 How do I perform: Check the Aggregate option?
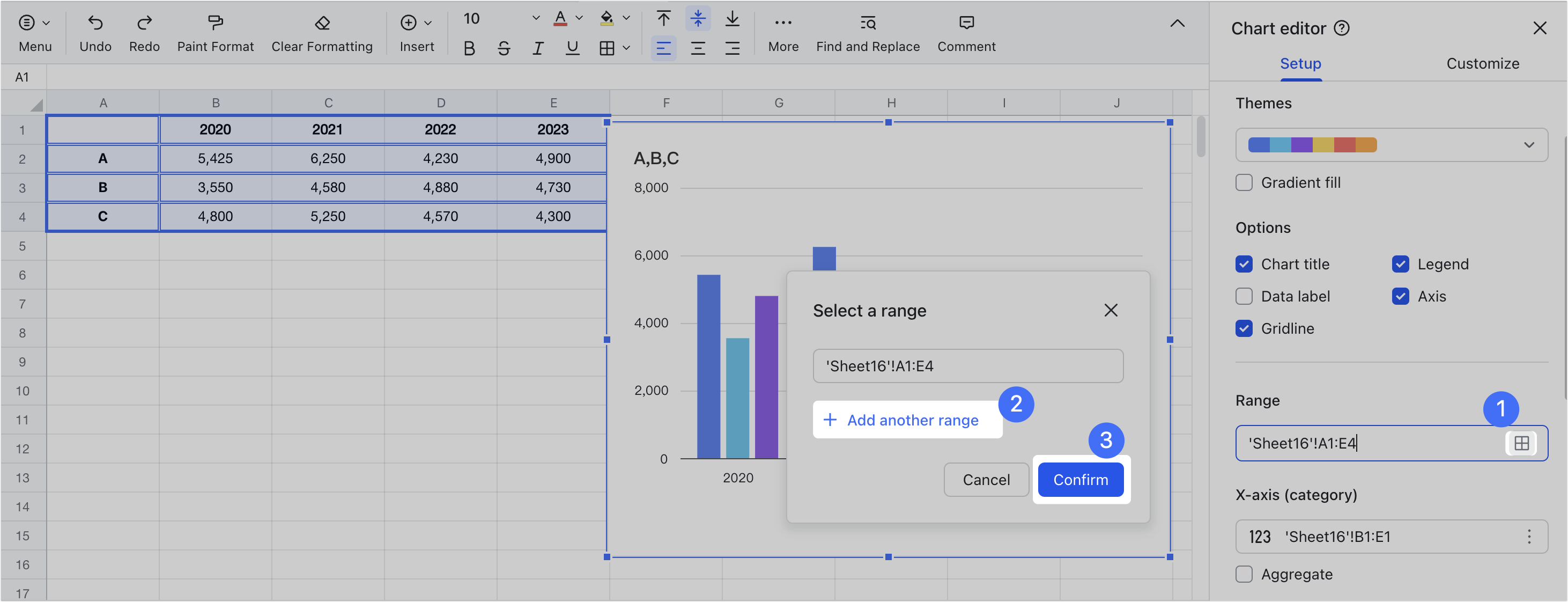(x=1244, y=574)
